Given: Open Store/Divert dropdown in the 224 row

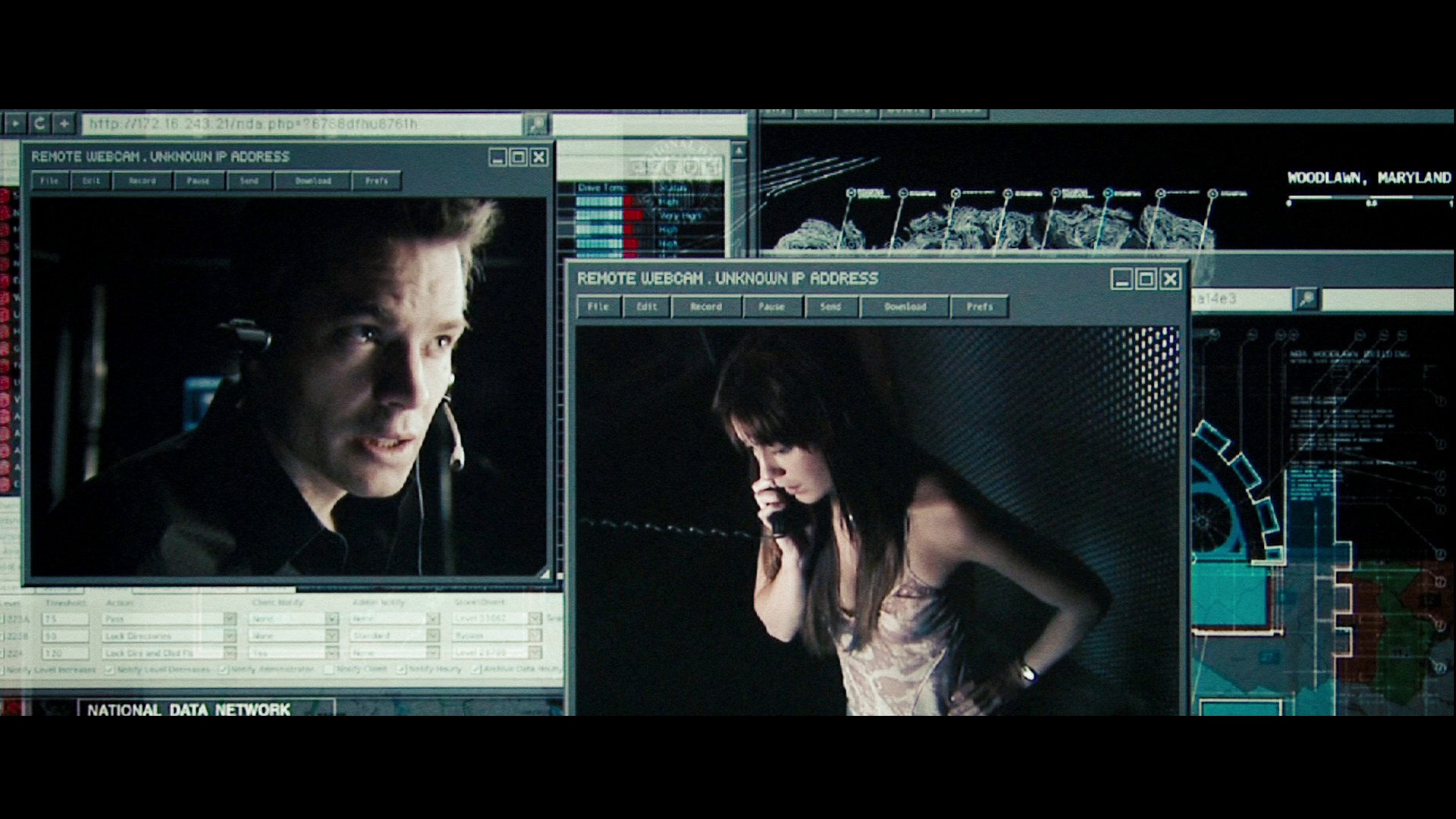Looking at the screenshot, I should tap(497, 652).
